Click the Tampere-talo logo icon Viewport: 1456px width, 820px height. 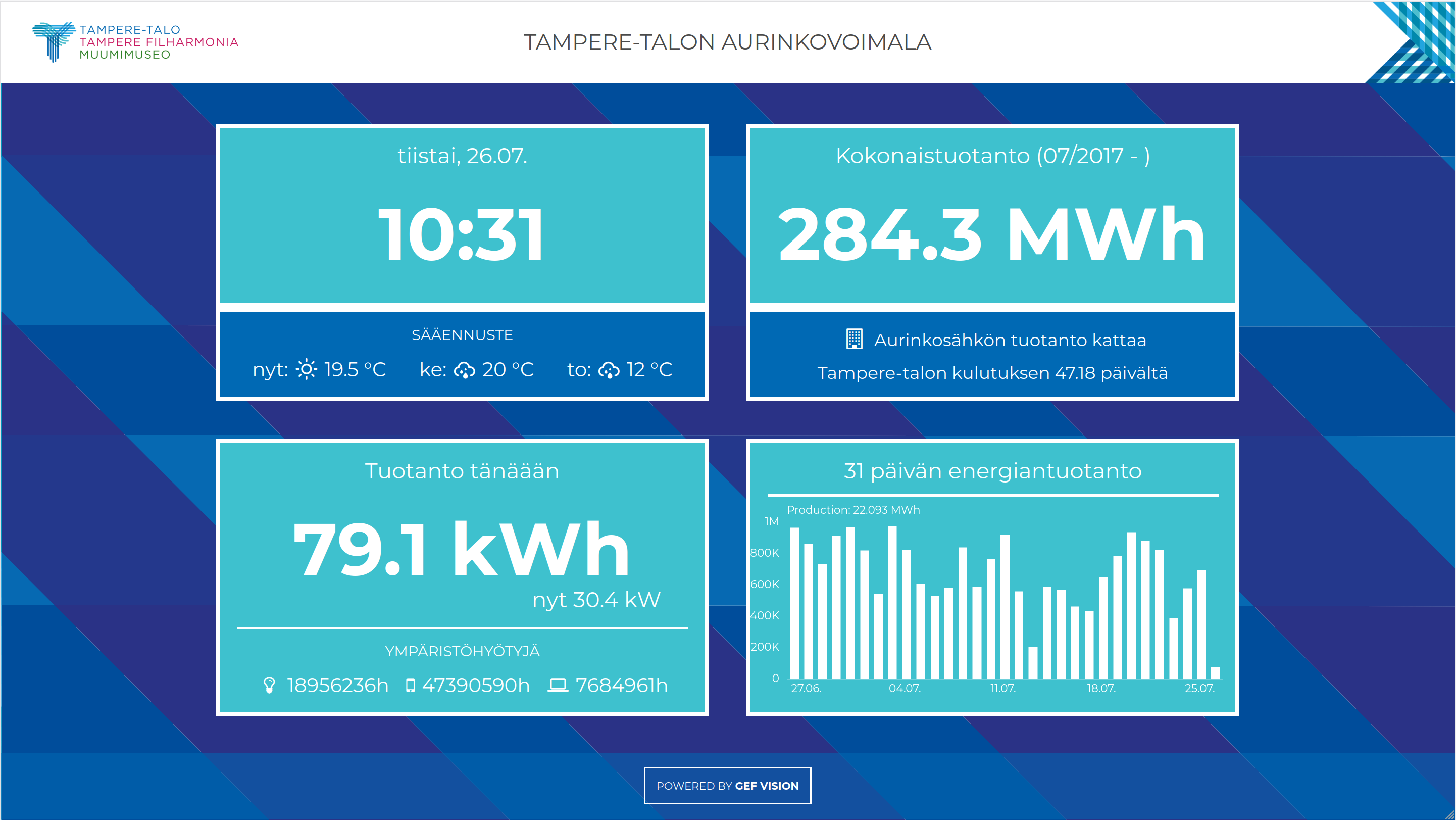[x=53, y=41]
